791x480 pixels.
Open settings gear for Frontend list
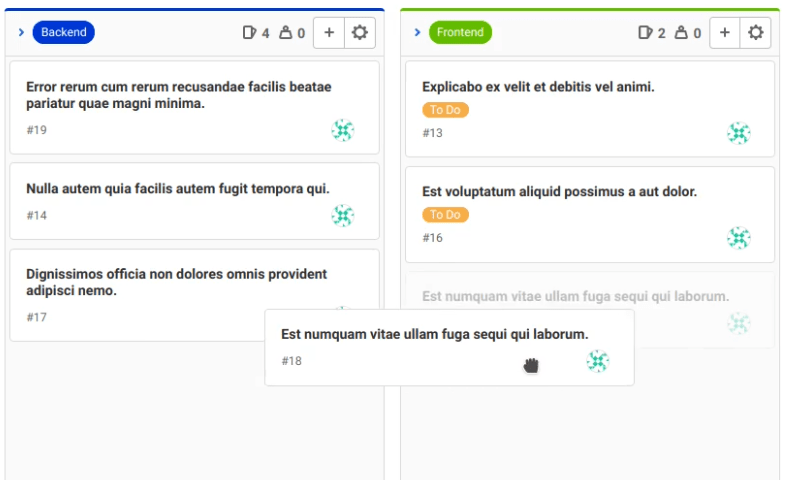(756, 33)
